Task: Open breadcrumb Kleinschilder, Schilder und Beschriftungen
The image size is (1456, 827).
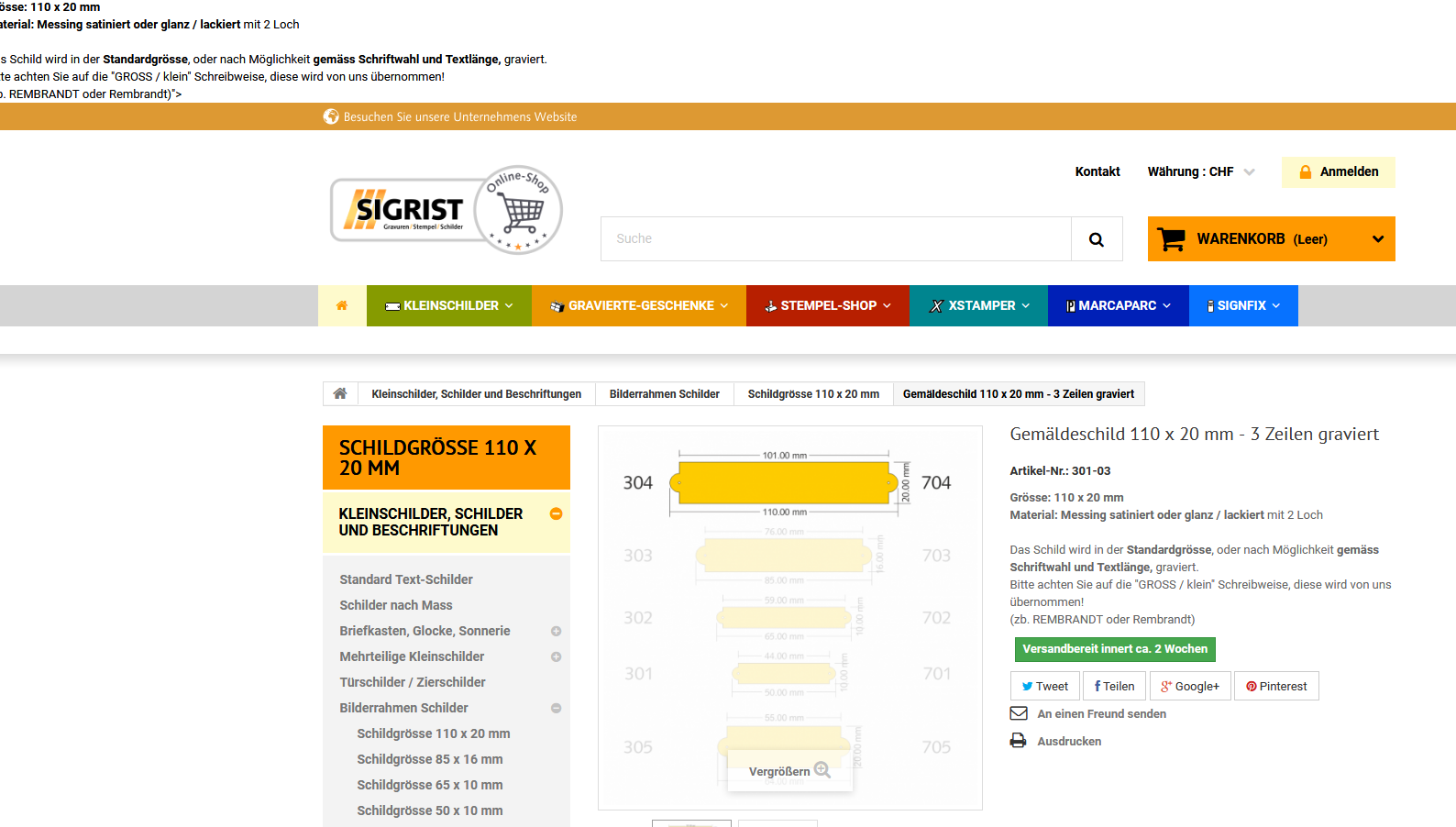Action: coord(477,394)
